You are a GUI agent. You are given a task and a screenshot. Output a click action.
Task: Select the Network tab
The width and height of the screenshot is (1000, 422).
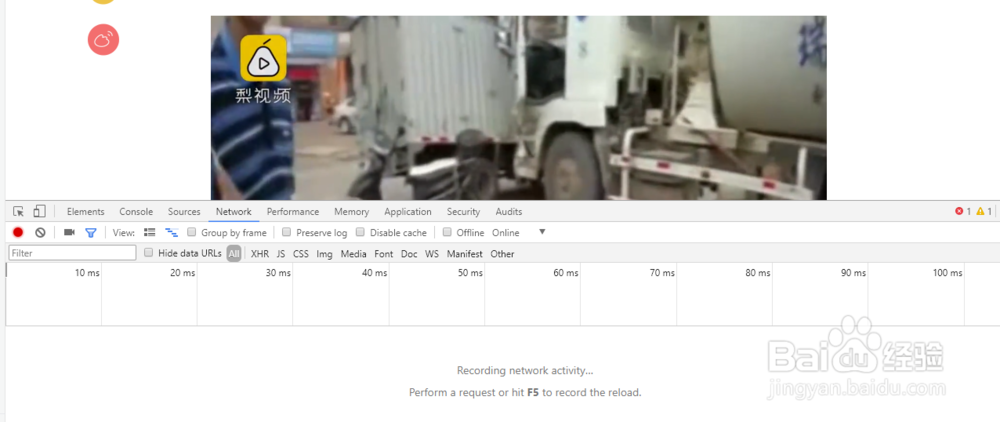[x=233, y=212]
